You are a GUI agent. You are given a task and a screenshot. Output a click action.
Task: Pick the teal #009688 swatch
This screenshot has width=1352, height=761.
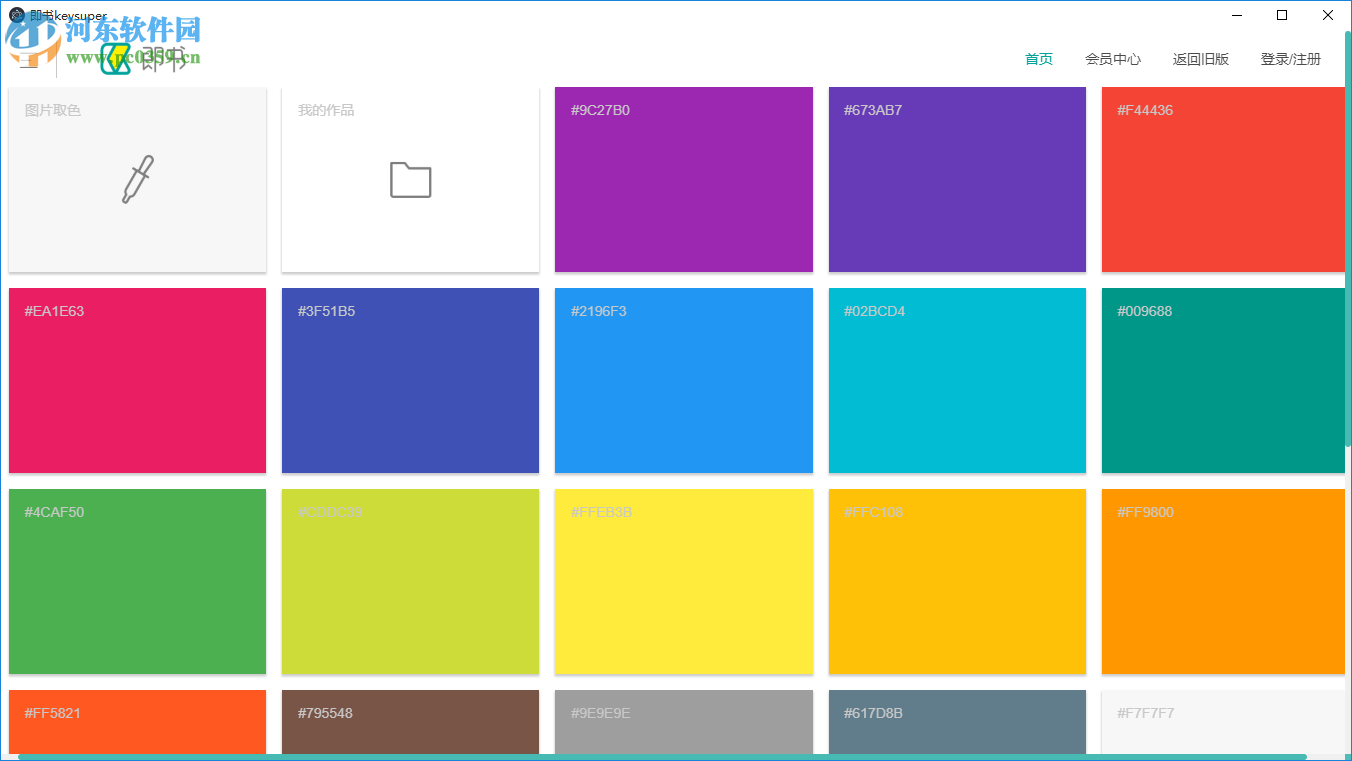[1223, 380]
